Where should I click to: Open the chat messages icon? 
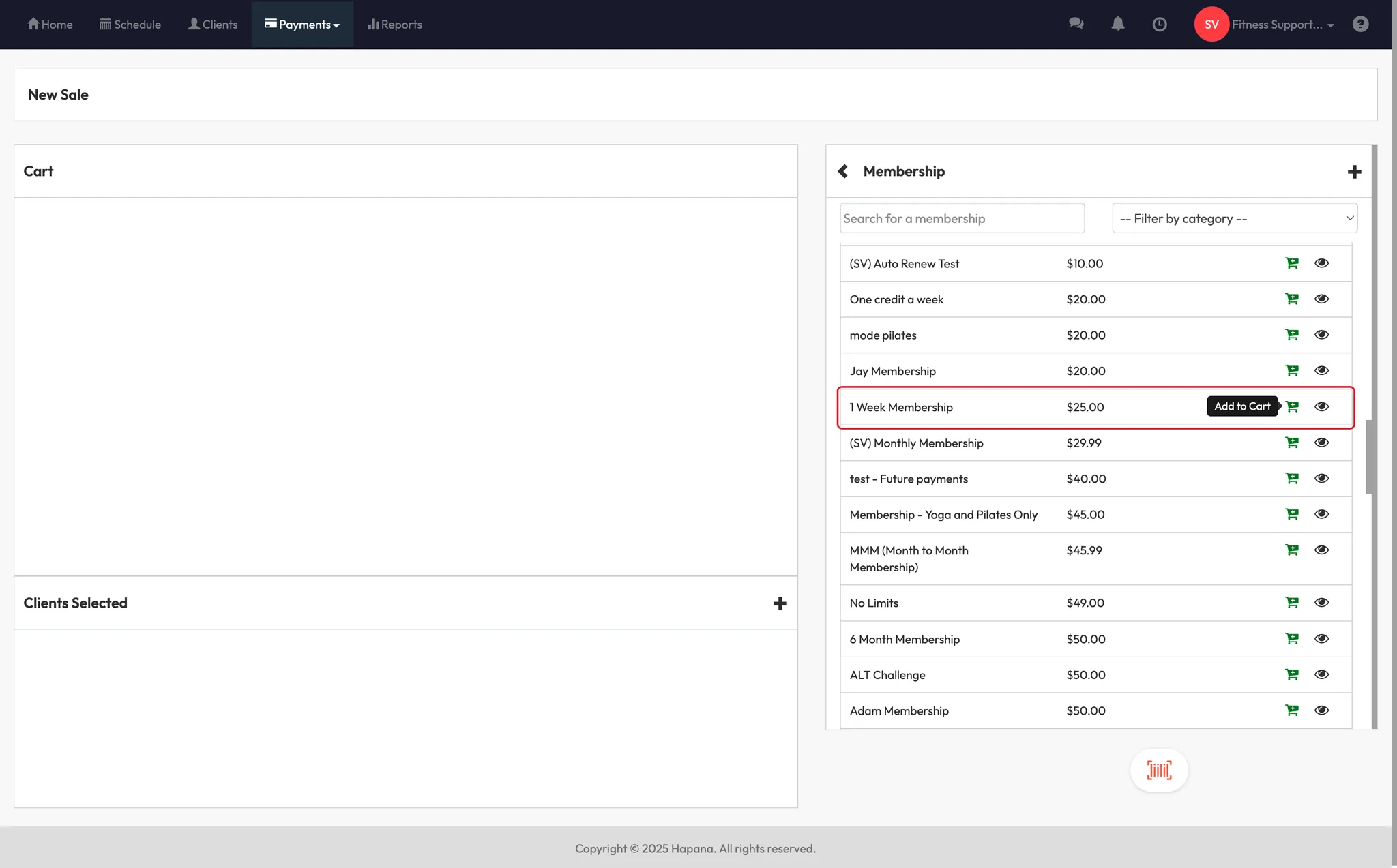coord(1076,24)
